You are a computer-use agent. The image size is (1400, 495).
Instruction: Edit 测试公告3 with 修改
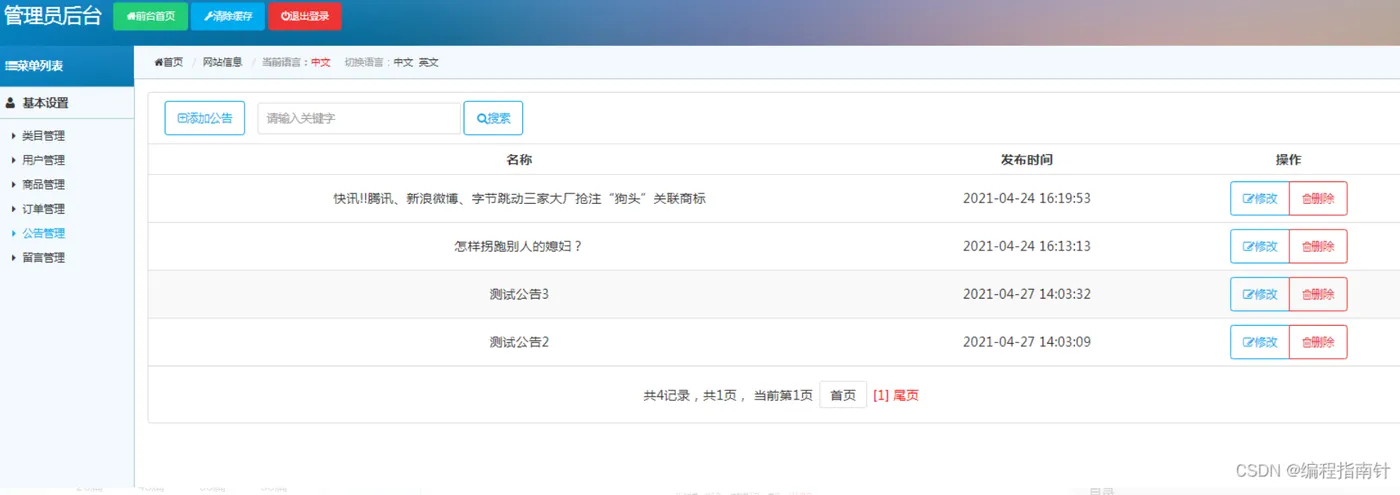1260,294
